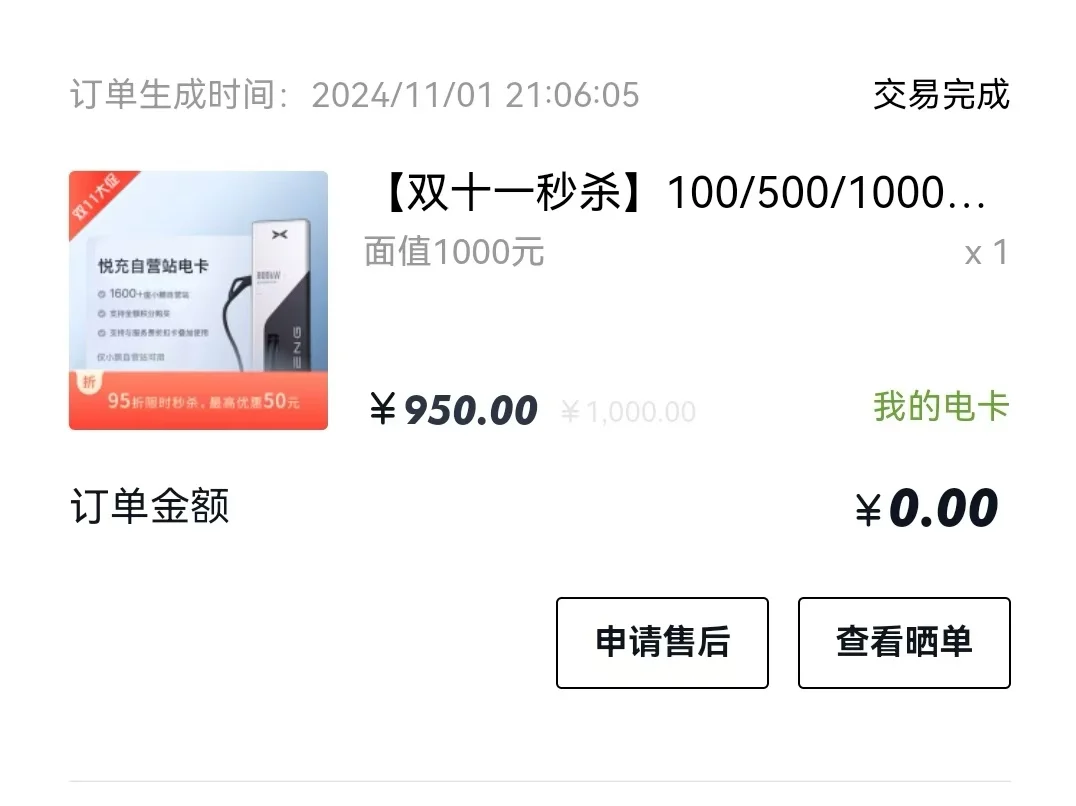The image size is (1076, 806).
Task: Open the 我的电卡 link
Action: (x=942, y=406)
